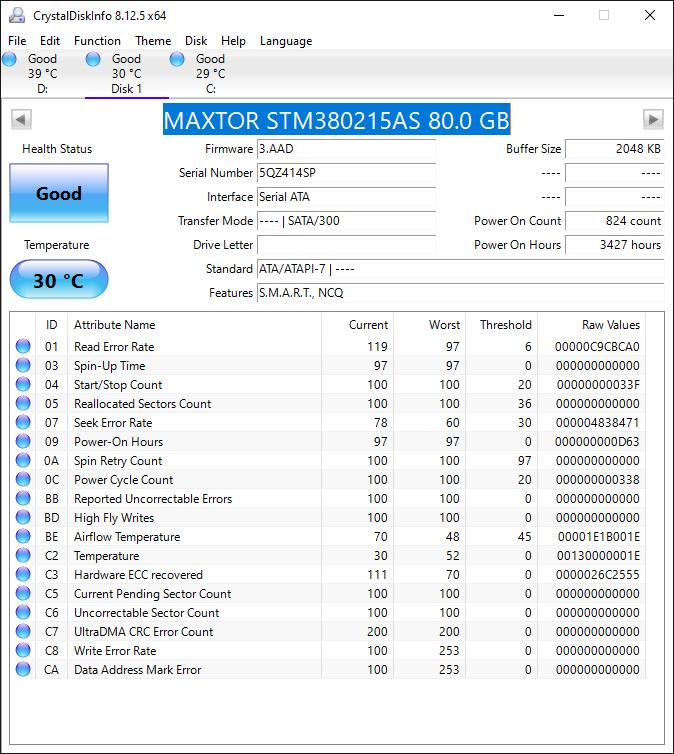Click status orb for Reallocated Sectors Count

[23, 403]
